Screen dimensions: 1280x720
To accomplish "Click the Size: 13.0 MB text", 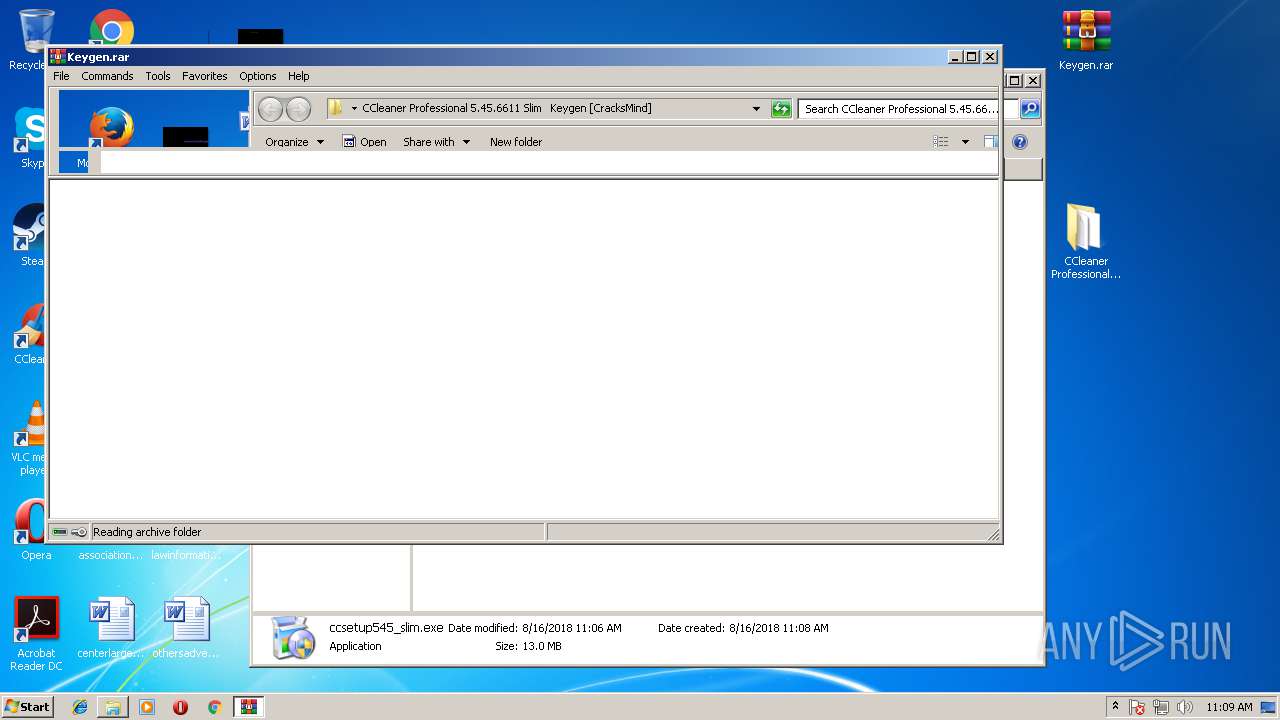I will coord(528,646).
